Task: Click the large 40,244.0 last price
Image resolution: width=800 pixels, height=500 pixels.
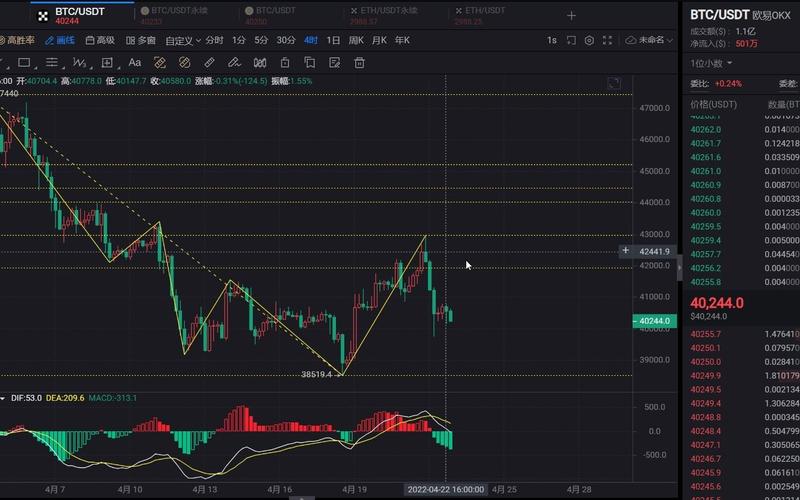Action: tap(717, 303)
